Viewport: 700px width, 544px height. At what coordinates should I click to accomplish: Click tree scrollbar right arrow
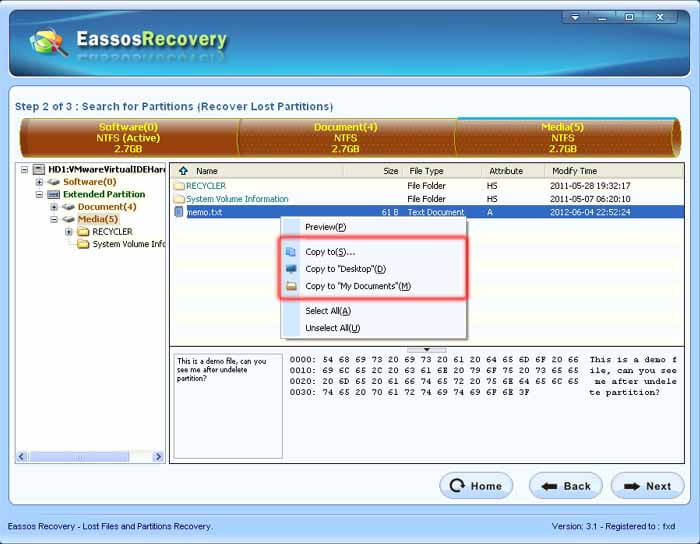tap(158, 457)
